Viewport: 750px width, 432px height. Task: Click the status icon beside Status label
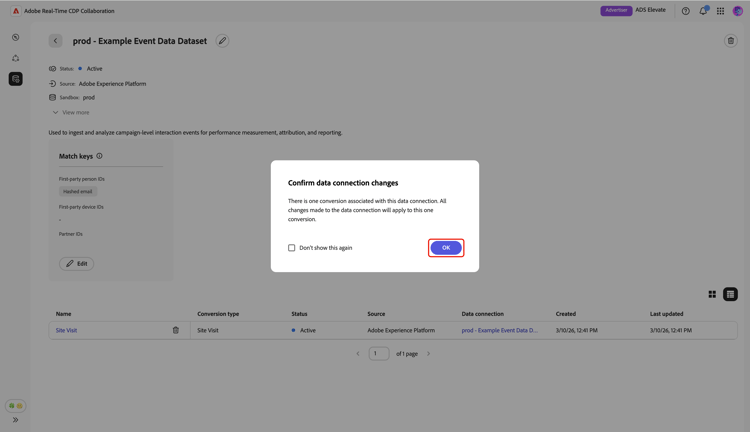[53, 68]
